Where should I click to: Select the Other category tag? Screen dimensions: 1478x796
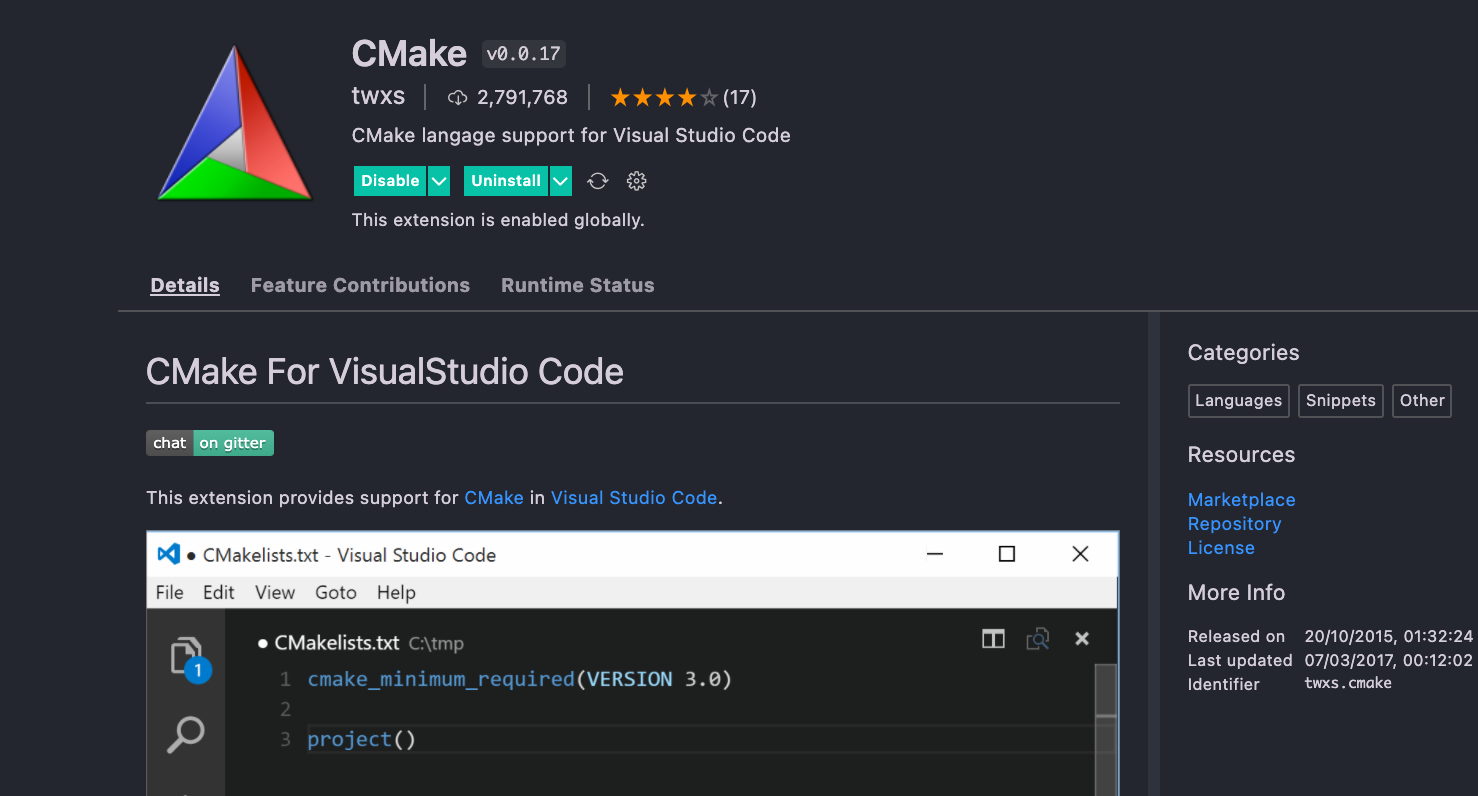[x=1422, y=401]
